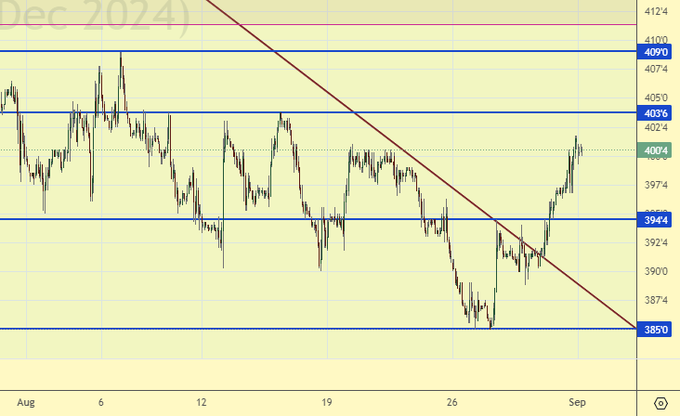Click the 409'0 blue price label
Screen dimensions: 680x416
(x=656, y=52)
